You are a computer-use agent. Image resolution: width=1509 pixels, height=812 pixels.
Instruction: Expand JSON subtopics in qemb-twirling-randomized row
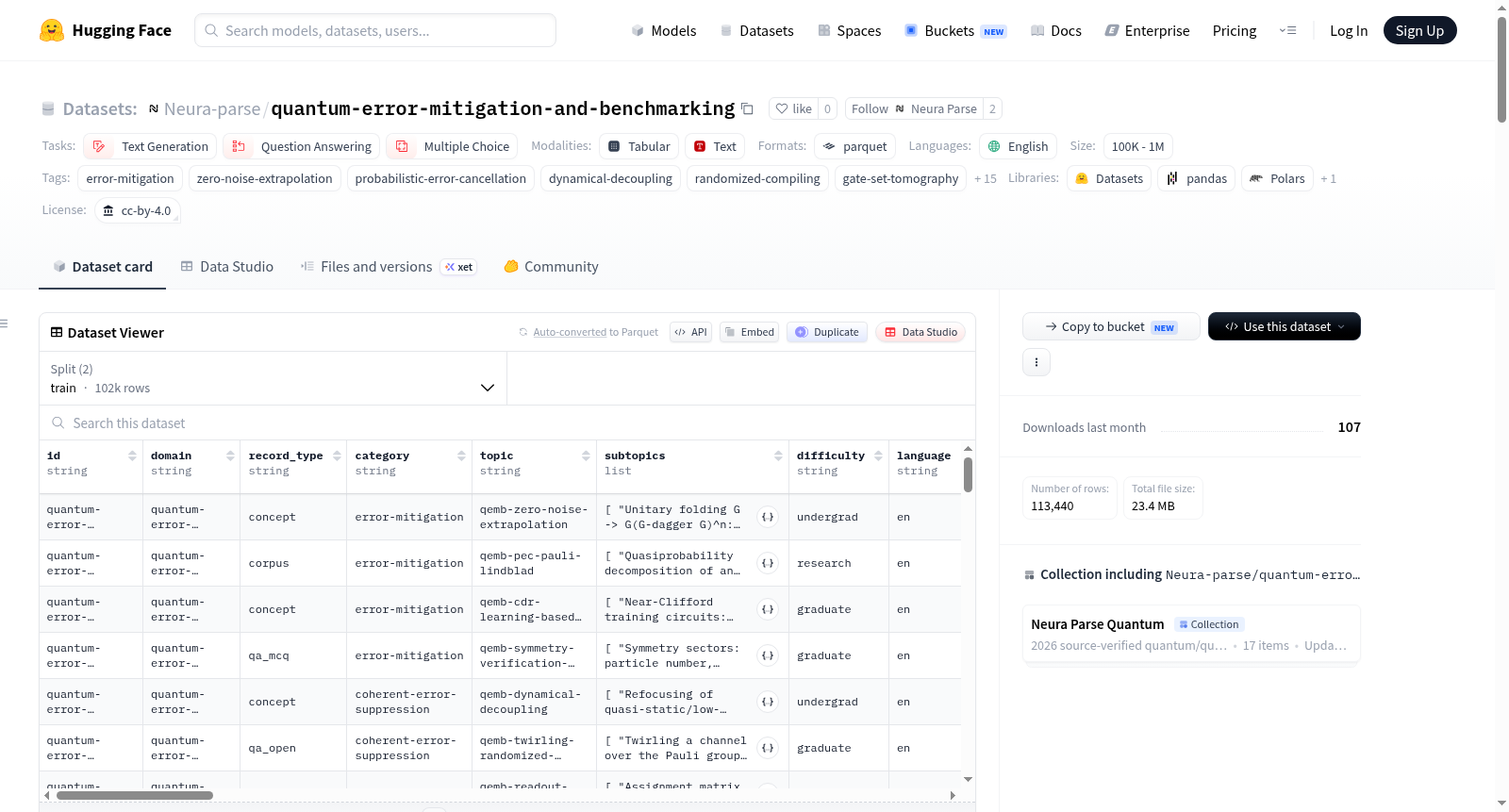768,748
